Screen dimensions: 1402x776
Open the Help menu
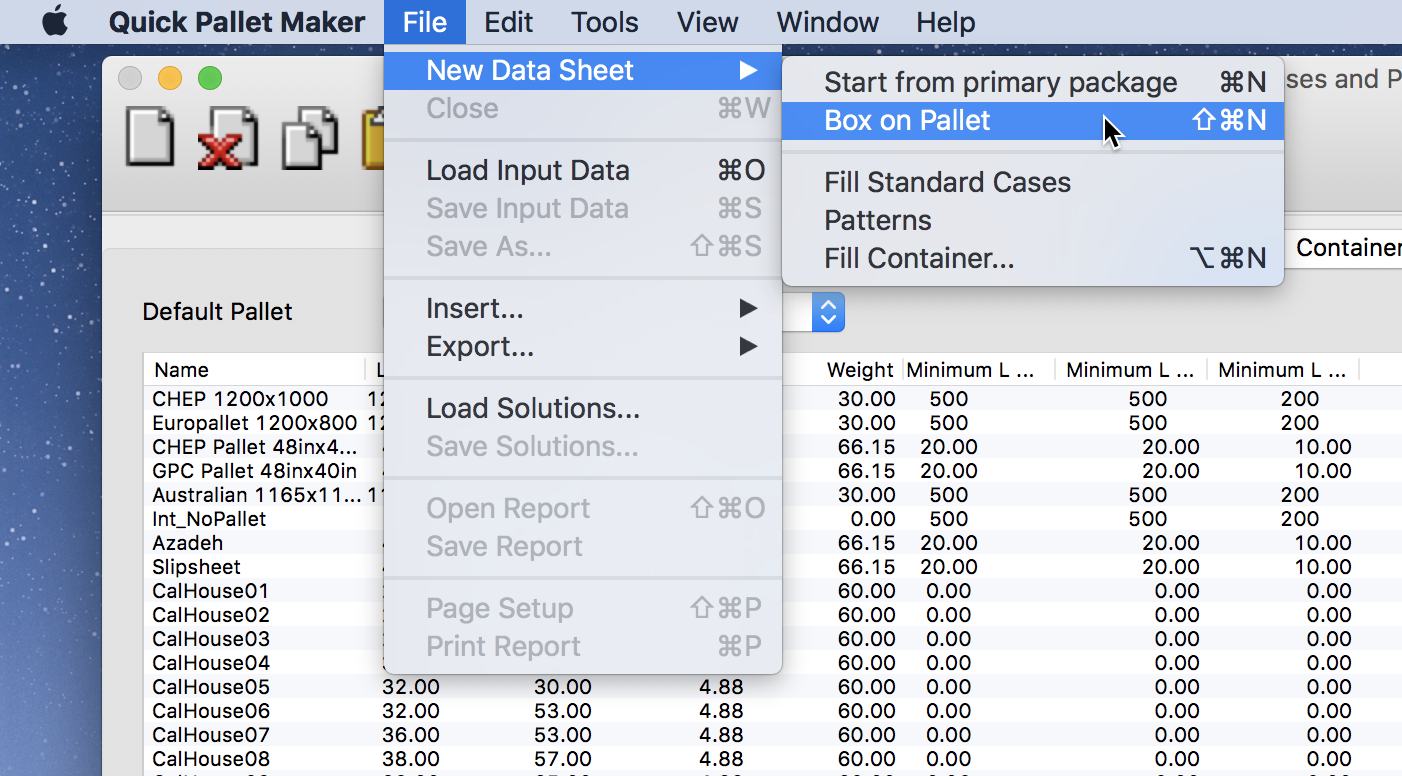(946, 22)
